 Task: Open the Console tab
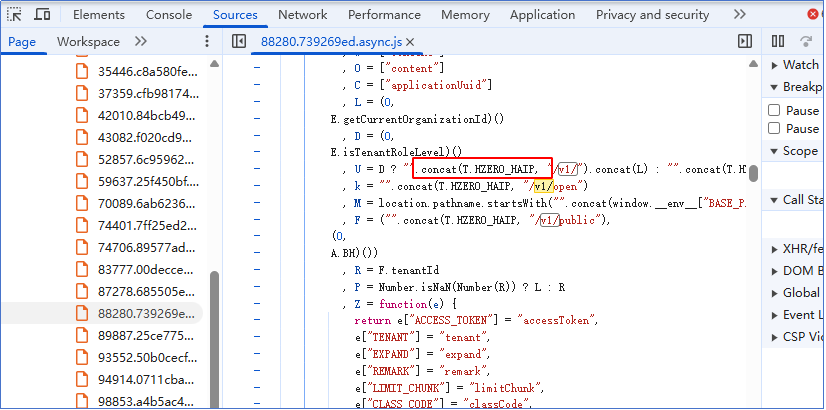pyautogui.click(x=169, y=15)
